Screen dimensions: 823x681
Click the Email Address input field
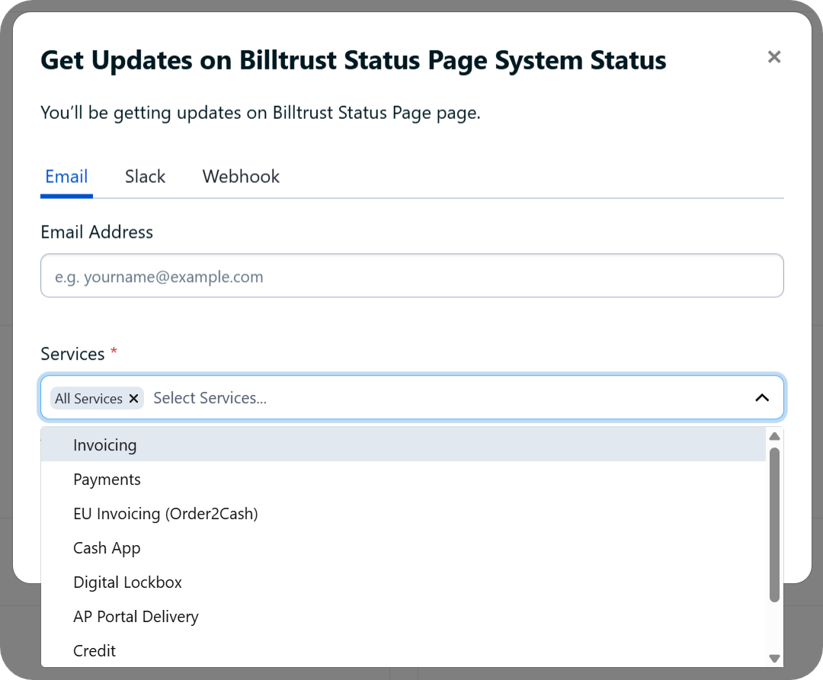click(412, 276)
